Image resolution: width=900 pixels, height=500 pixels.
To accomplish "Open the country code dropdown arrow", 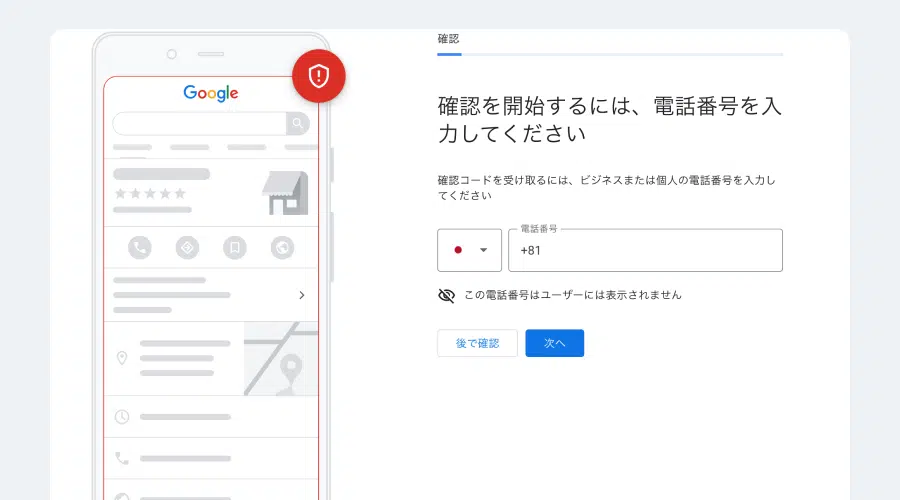I will pos(483,250).
